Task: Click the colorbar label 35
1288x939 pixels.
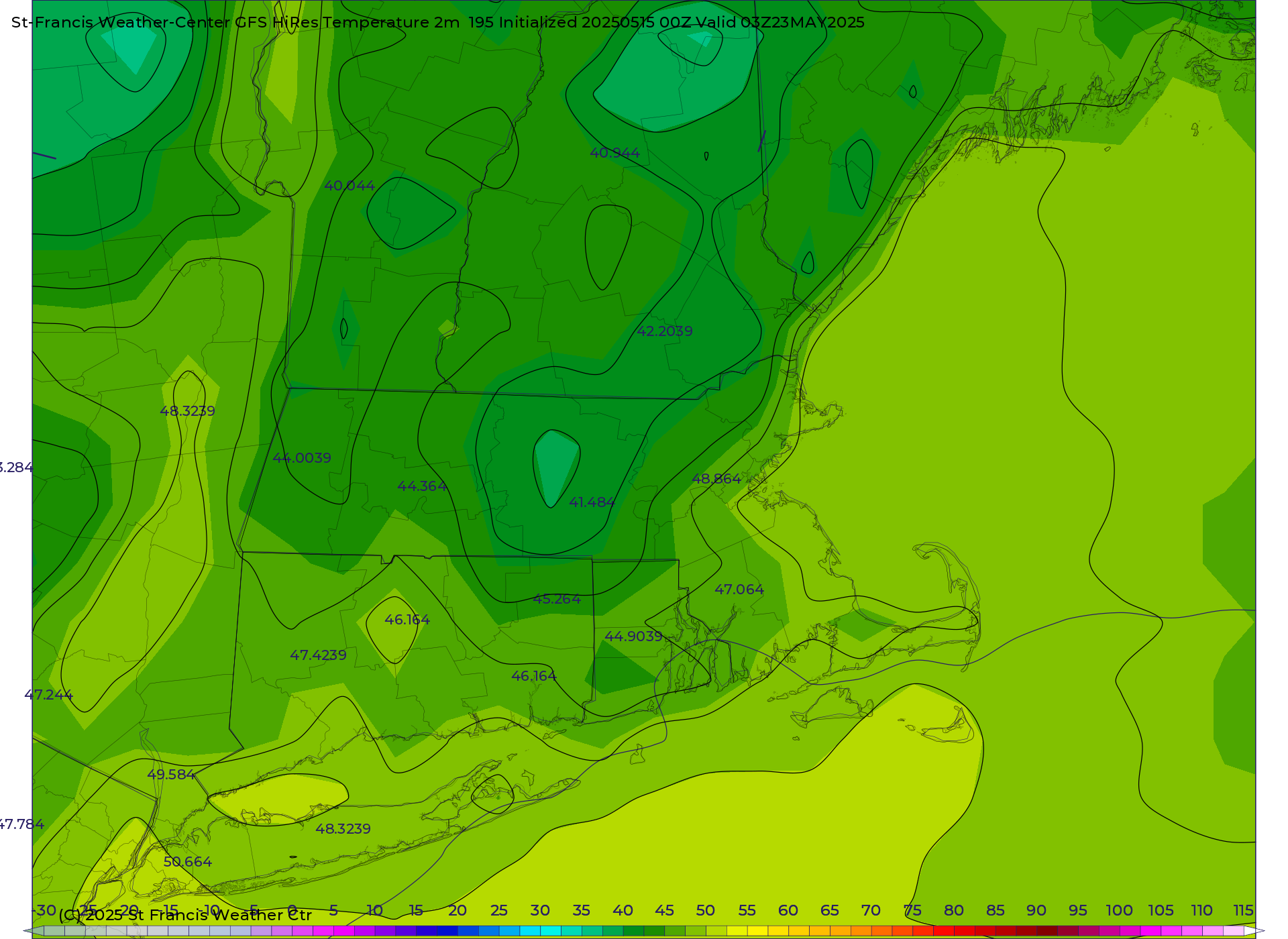Action: click(582, 911)
